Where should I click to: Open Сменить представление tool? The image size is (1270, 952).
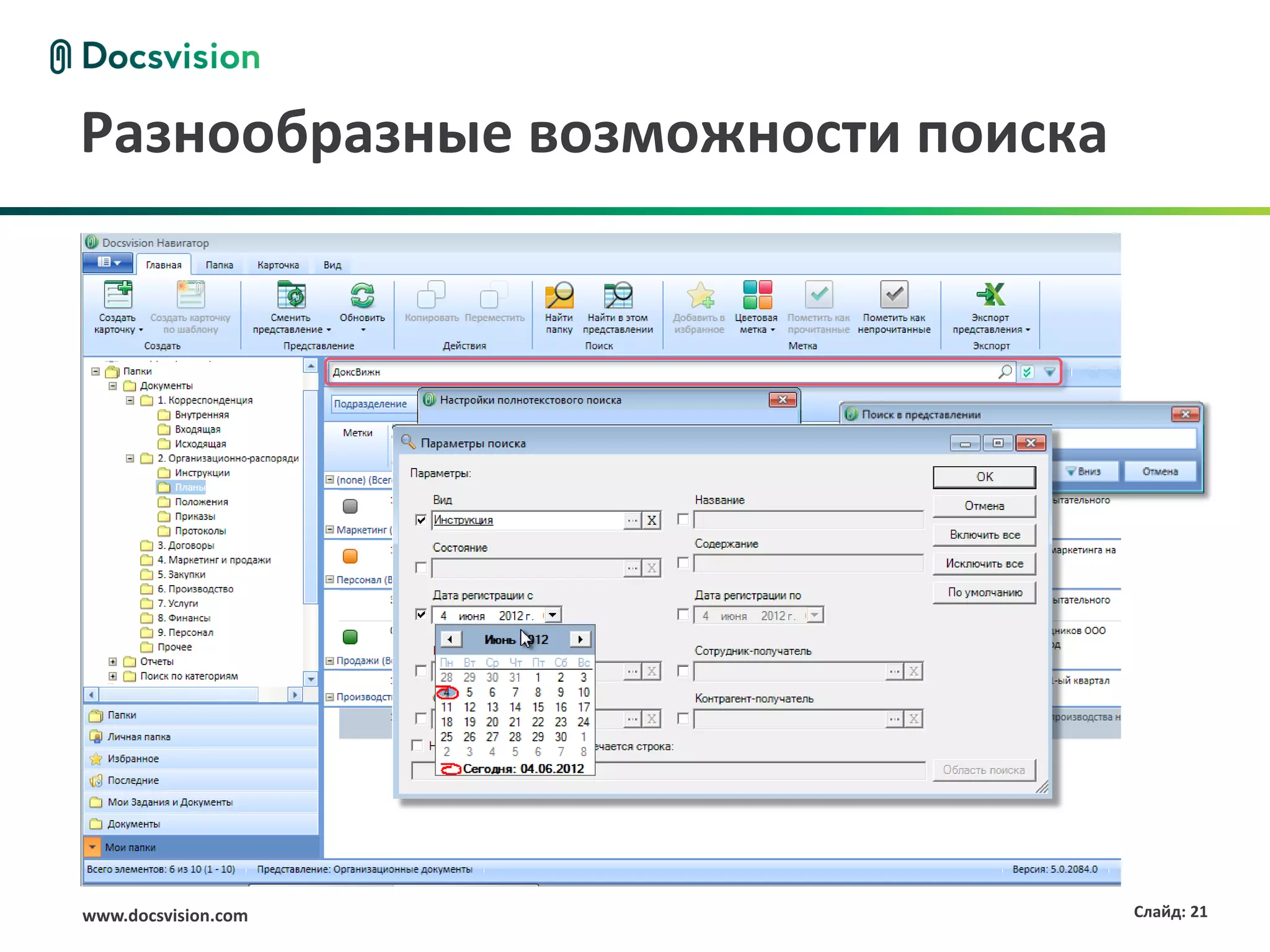[x=291, y=295]
